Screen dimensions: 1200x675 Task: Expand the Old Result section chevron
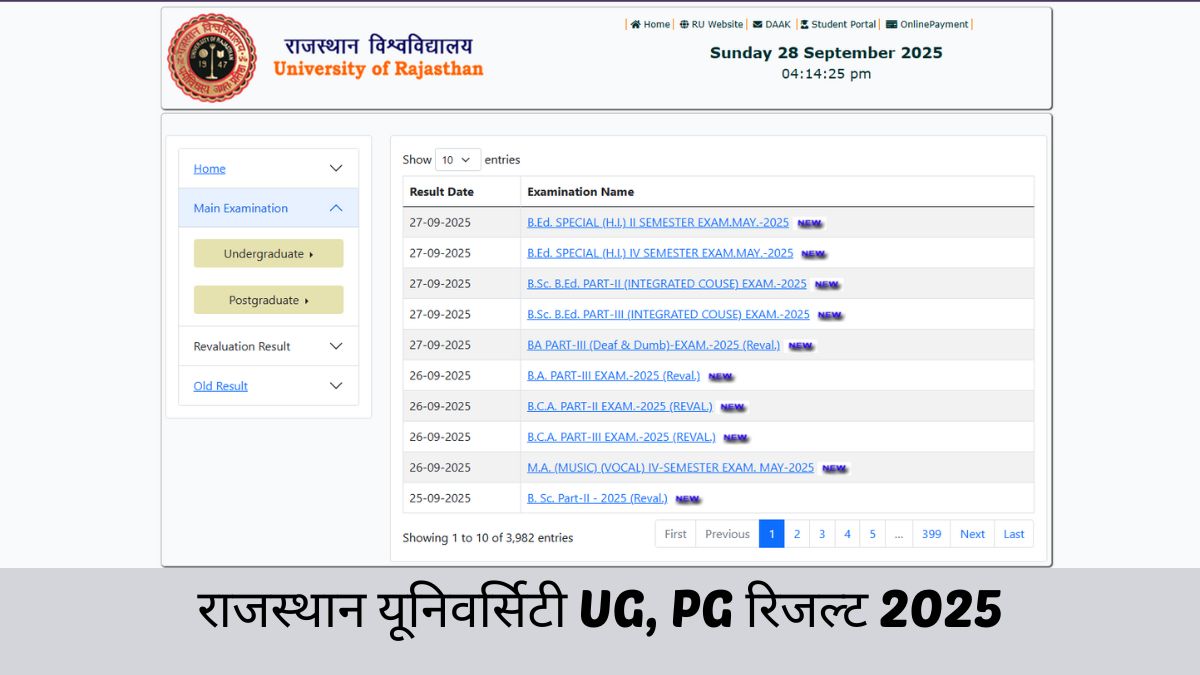(336, 385)
